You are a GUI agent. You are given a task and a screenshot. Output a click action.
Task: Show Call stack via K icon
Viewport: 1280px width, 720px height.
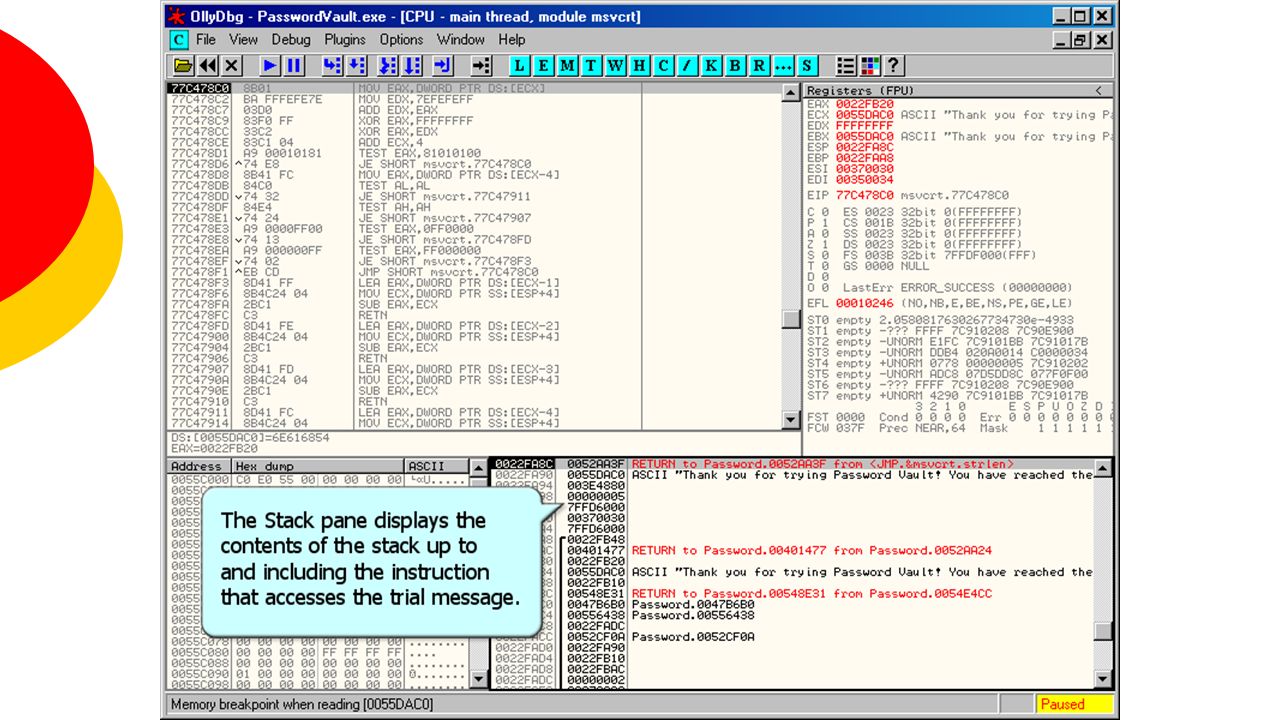(712, 66)
